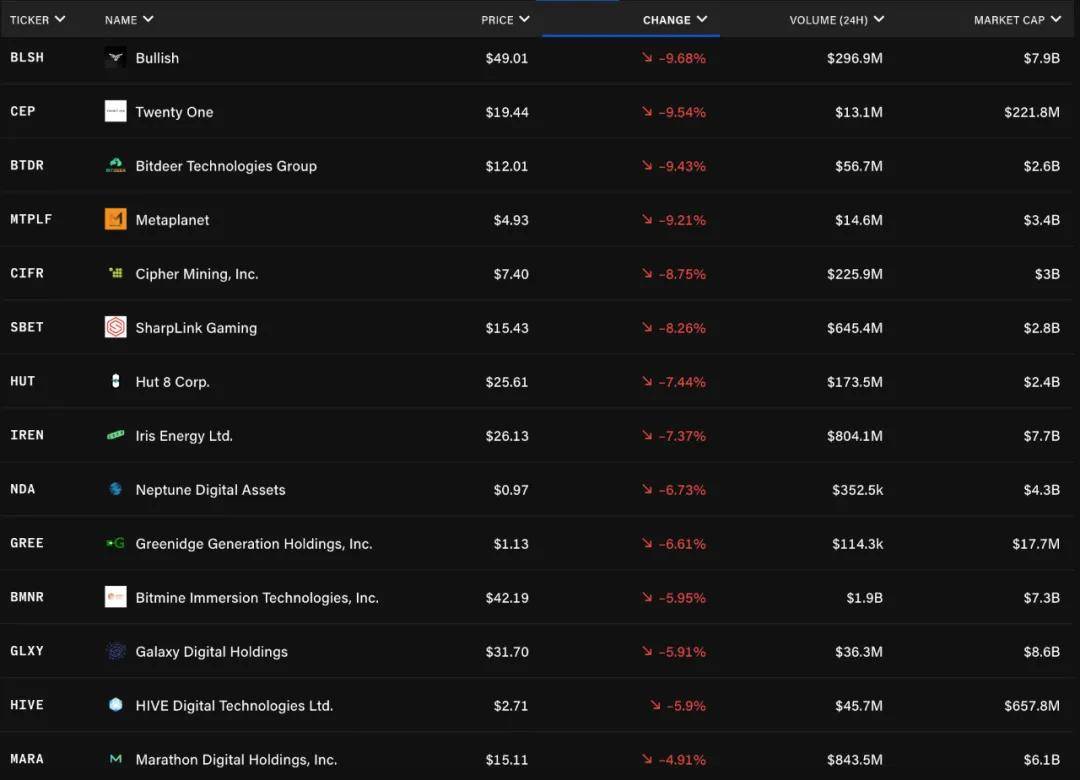Select the GREE ticker symbol
The height and width of the screenshot is (780, 1080).
(x=27, y=544)
